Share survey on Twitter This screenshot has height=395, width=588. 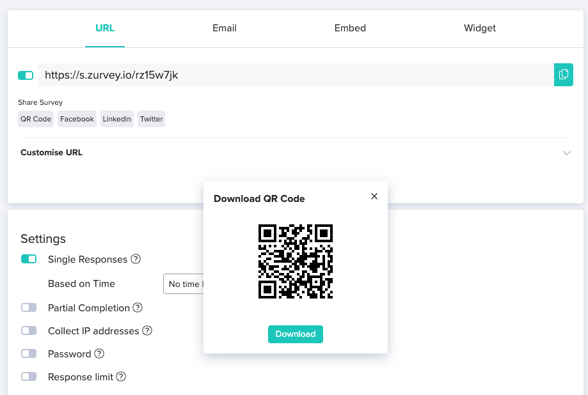tap(151, 119)
